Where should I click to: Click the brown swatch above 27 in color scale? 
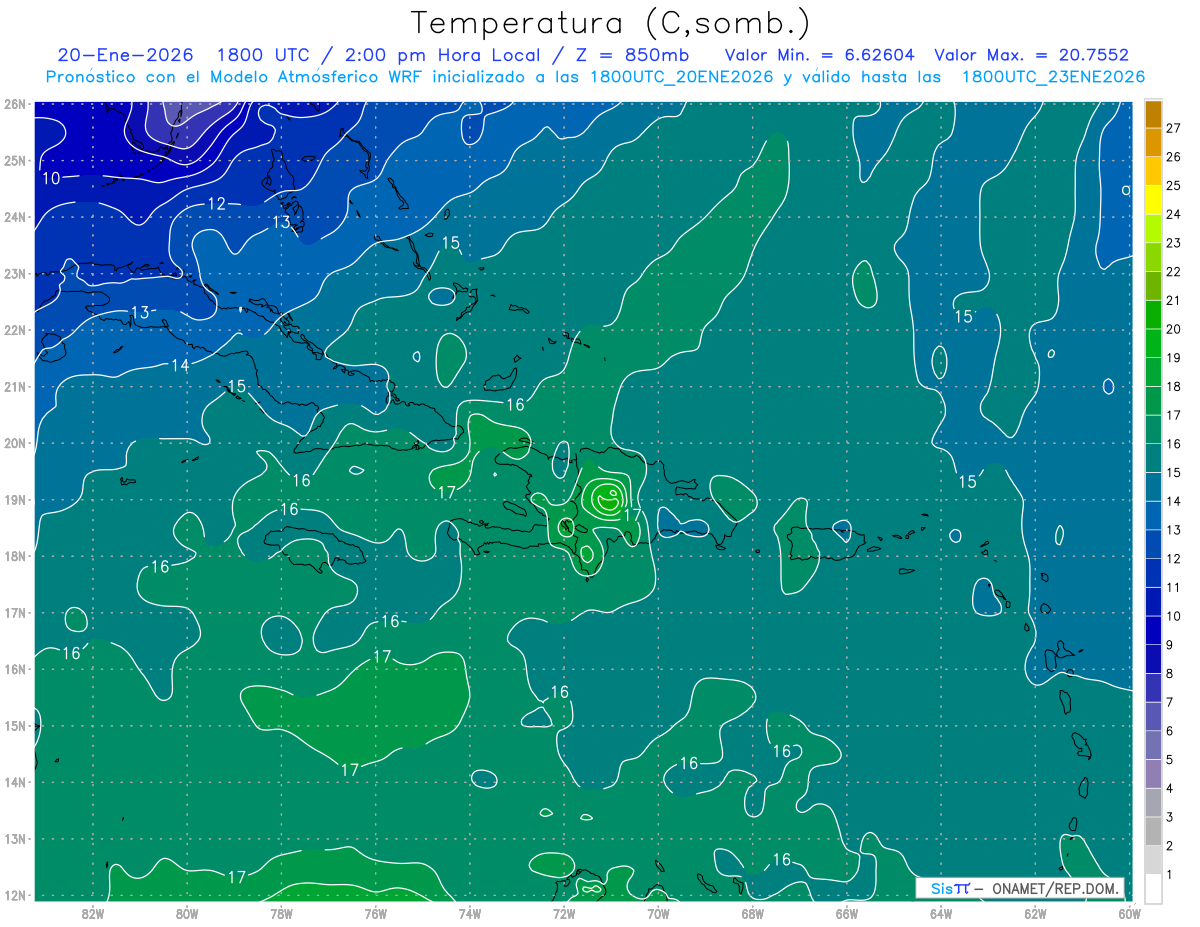1153,113
